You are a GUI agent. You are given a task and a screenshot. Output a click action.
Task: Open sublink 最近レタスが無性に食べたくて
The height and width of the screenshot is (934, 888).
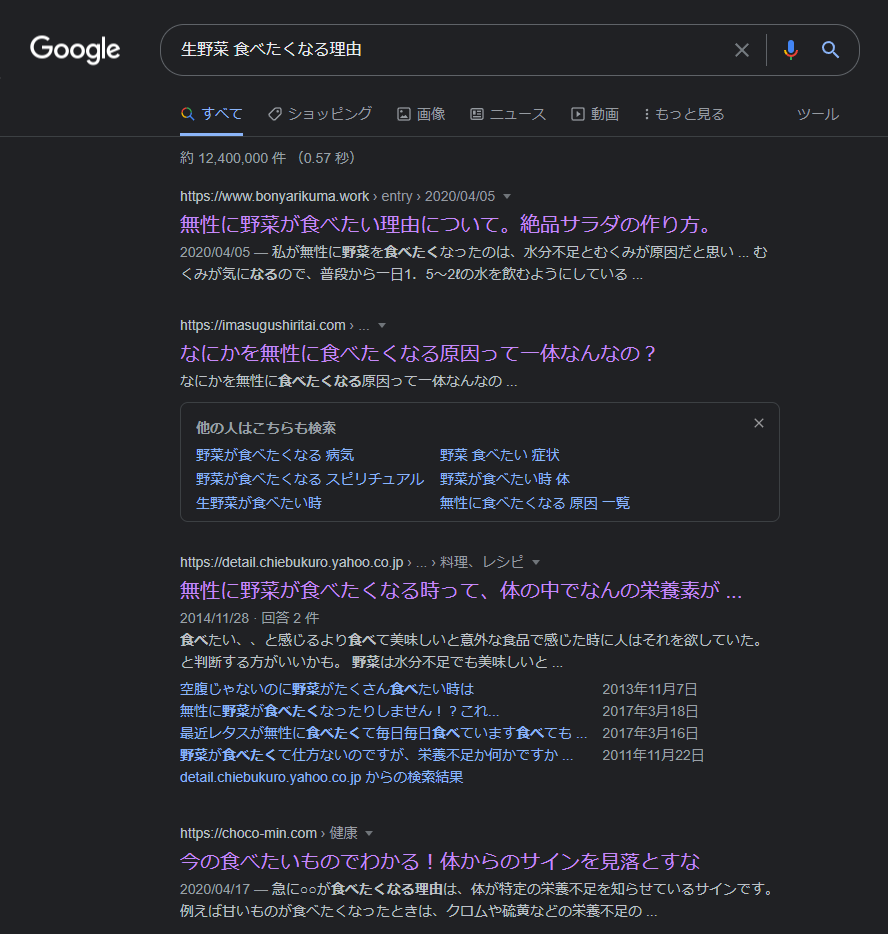point(384,733)
